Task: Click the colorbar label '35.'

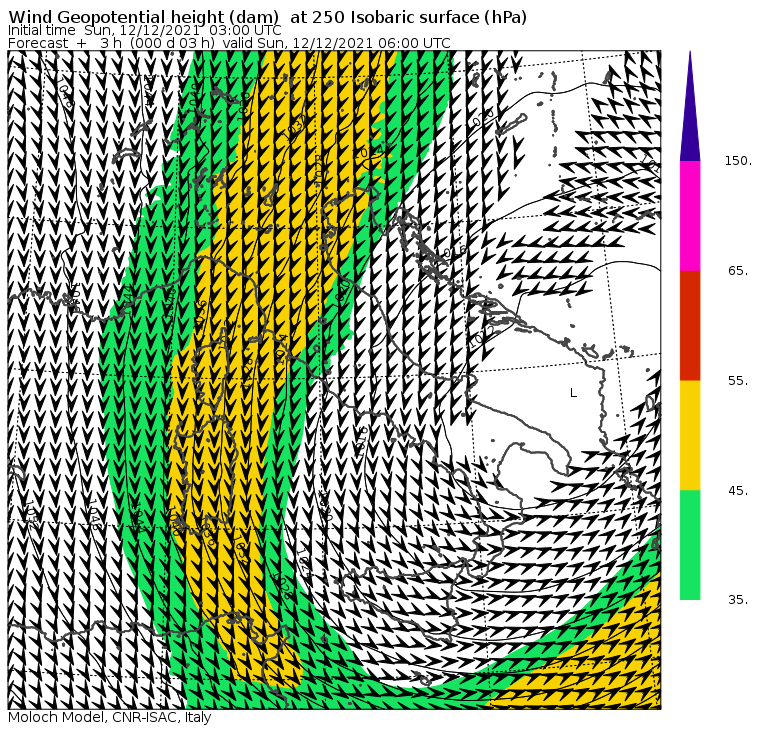Action: tap(738, 600)
